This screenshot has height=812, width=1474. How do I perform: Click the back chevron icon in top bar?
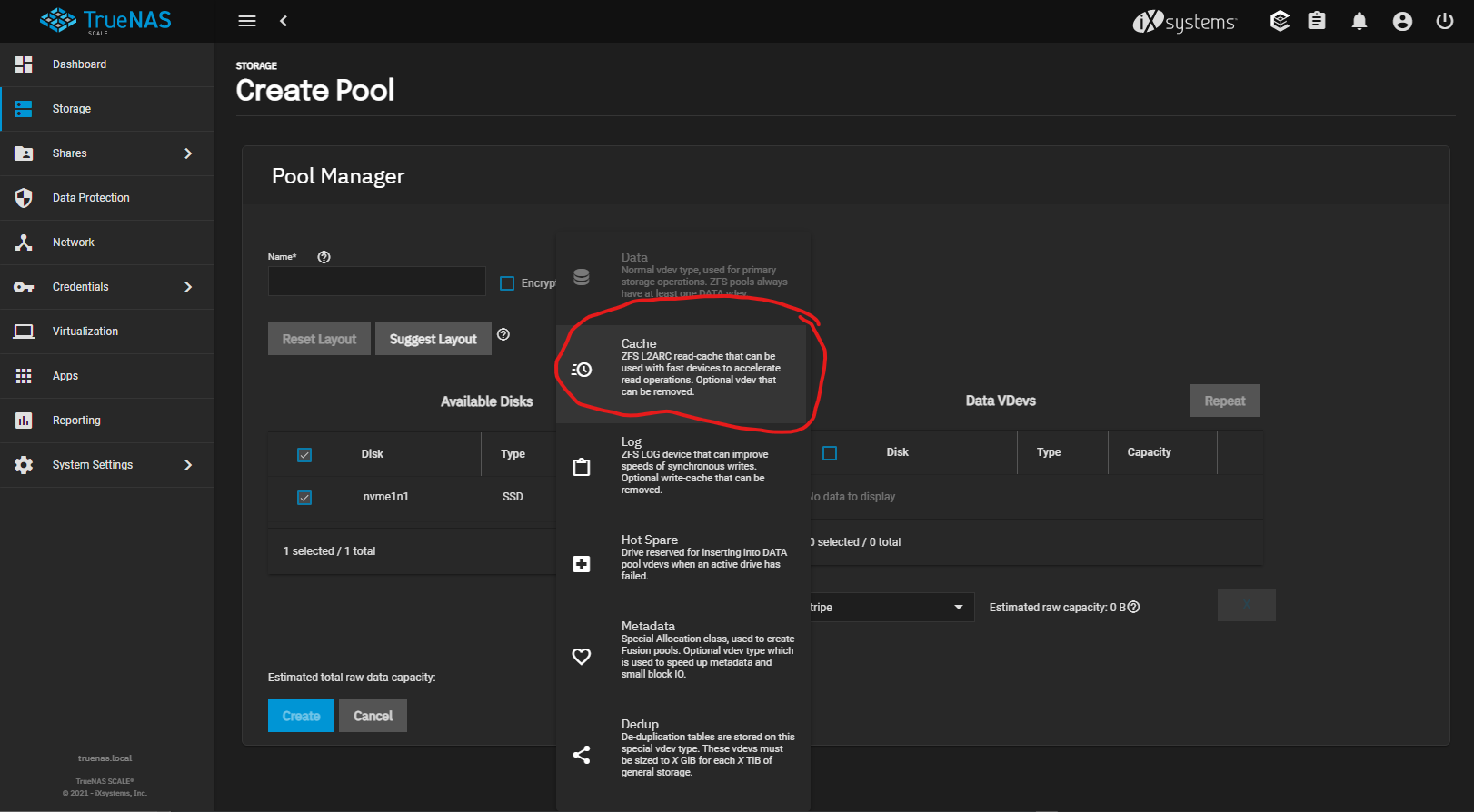(284, 21)
